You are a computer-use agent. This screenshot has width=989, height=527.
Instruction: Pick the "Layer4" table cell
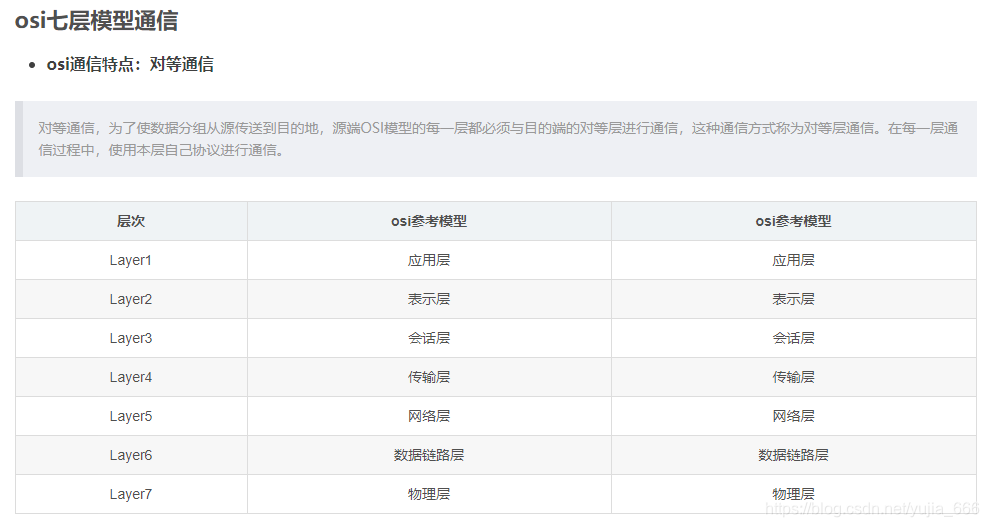(131, 378)
